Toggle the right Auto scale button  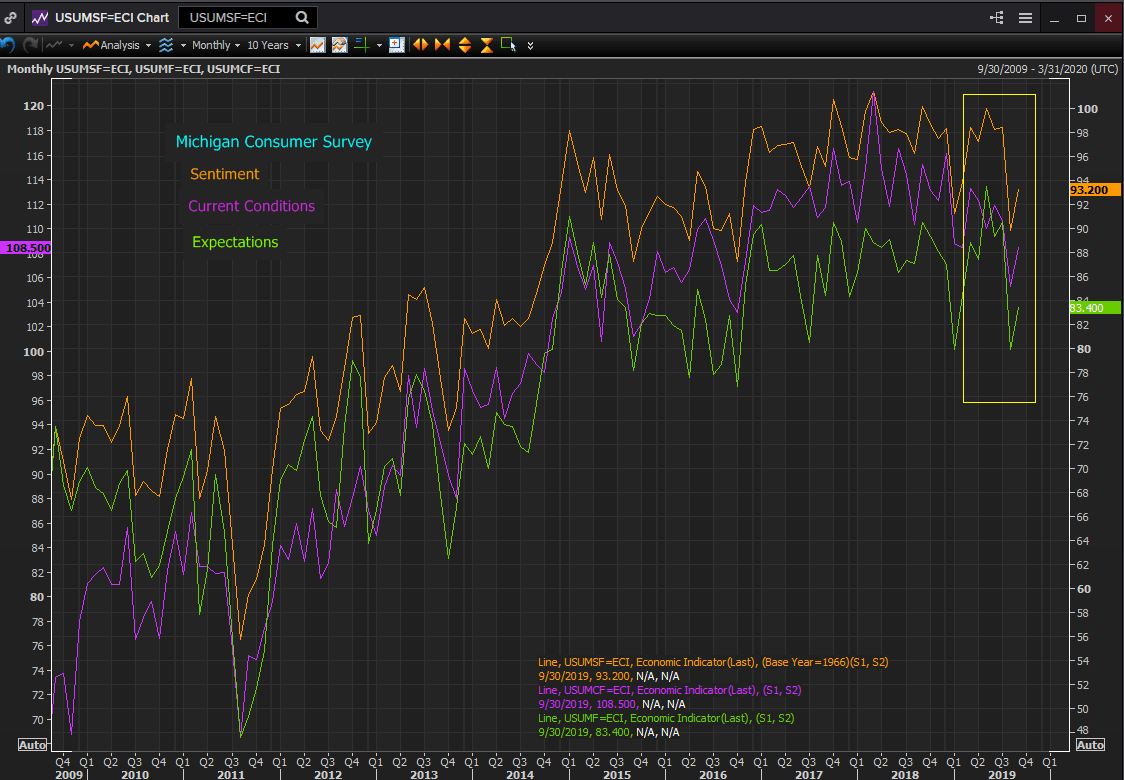1090,745
